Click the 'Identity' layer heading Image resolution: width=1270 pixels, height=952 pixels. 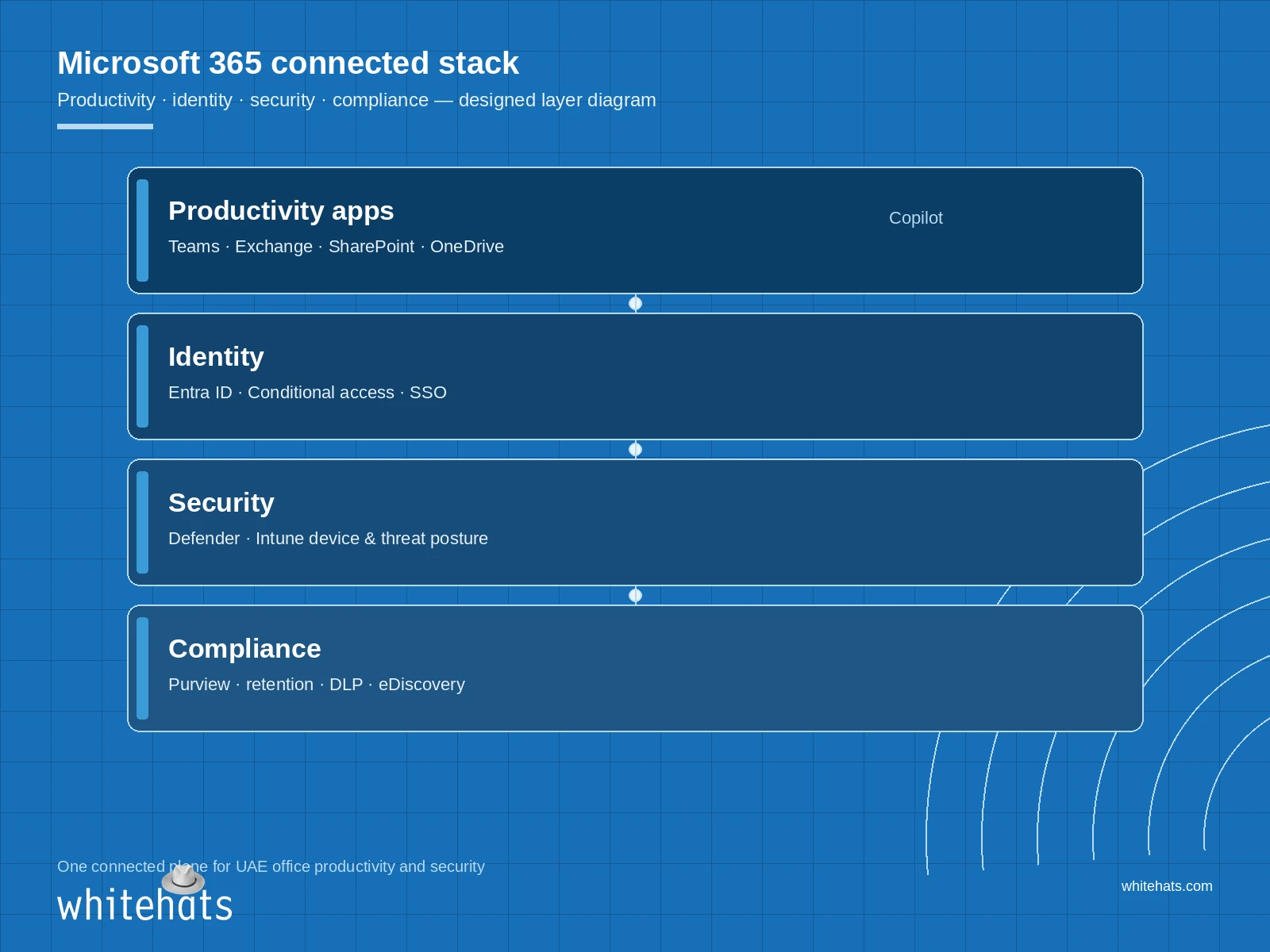(x=216, y=357)
